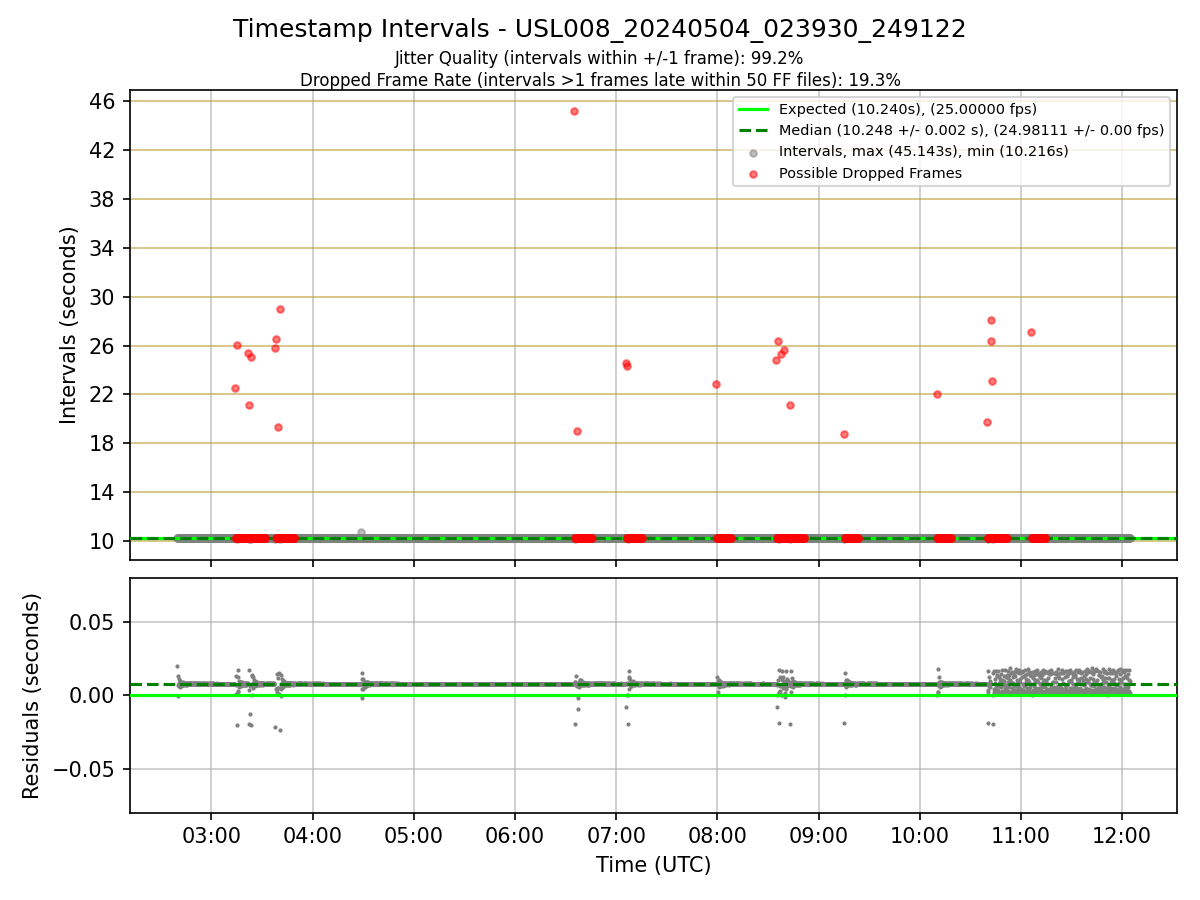Click the 12:00 tick label on time axis
This screenshot has width=1200, height=900.
[1122, 834]
